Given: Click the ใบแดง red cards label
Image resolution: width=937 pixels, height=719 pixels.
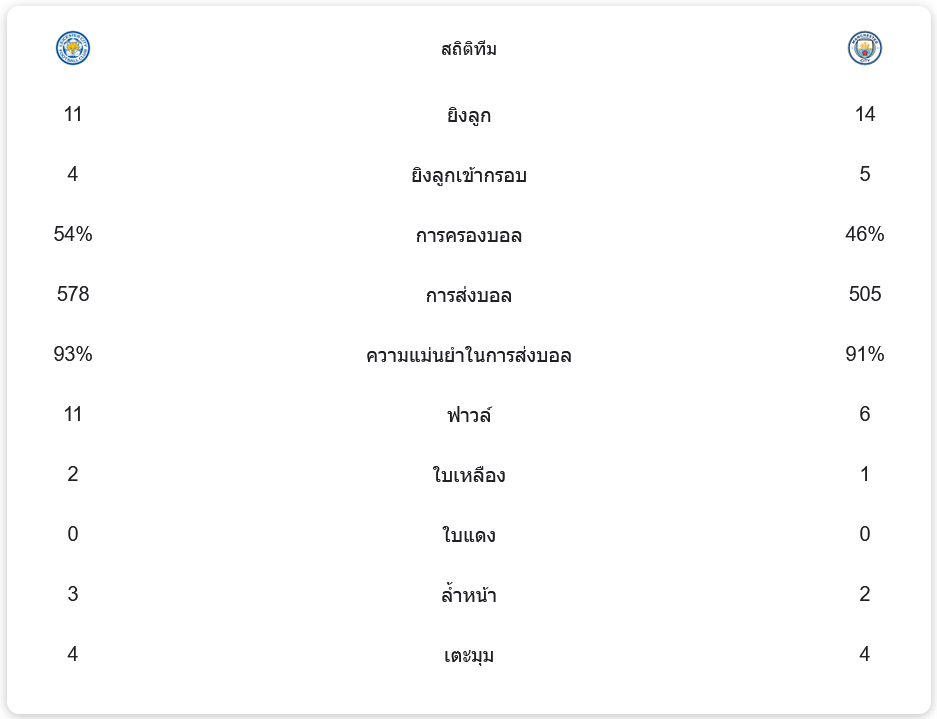Looking at the screenshot, I should pyautogui.click(x=469, y=535).
